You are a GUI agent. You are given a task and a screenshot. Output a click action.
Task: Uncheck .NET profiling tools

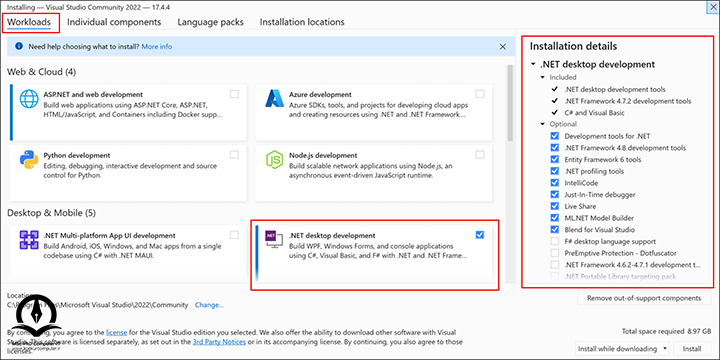tap(555, 171)
